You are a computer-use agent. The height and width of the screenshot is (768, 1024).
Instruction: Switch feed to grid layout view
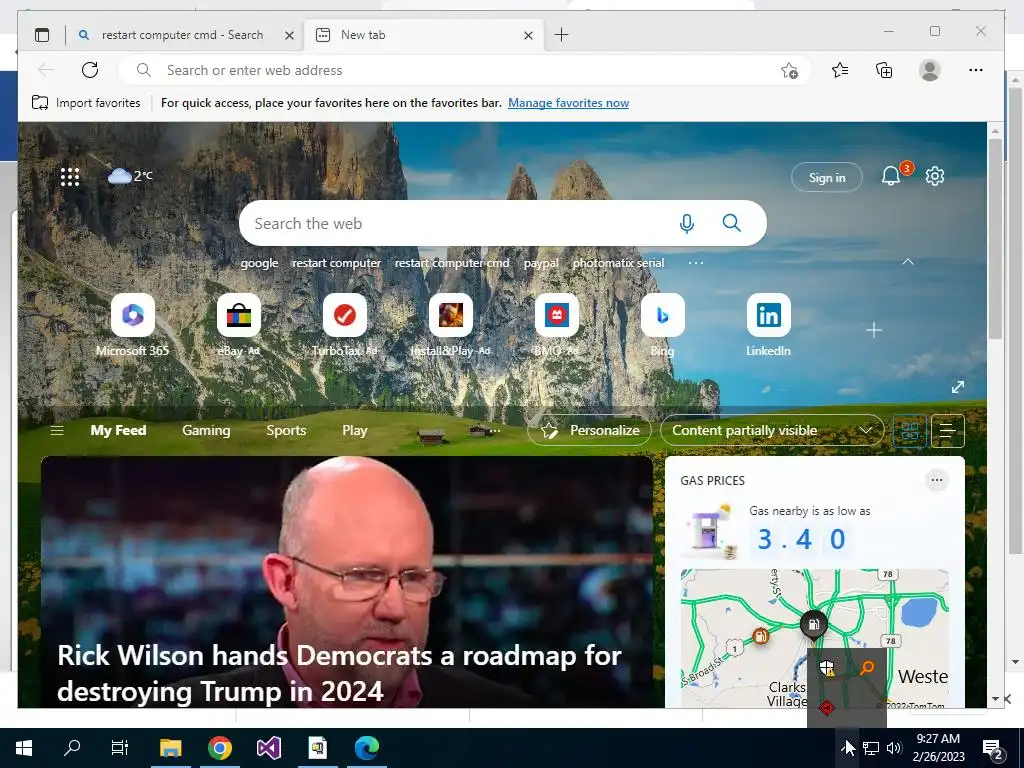[910, 431]
